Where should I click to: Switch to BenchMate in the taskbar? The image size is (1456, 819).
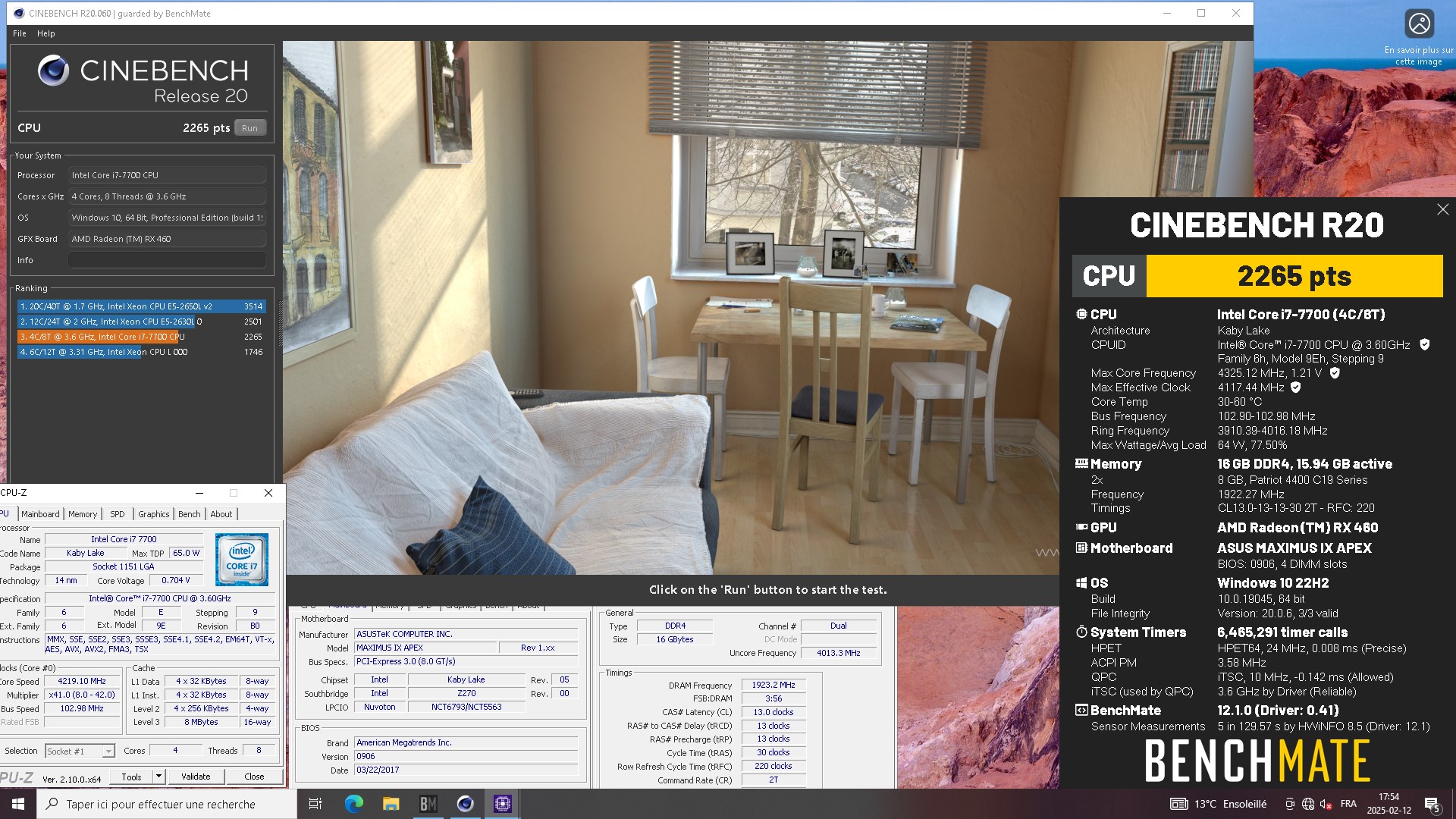pyautogui.click(x=428, y=804)
